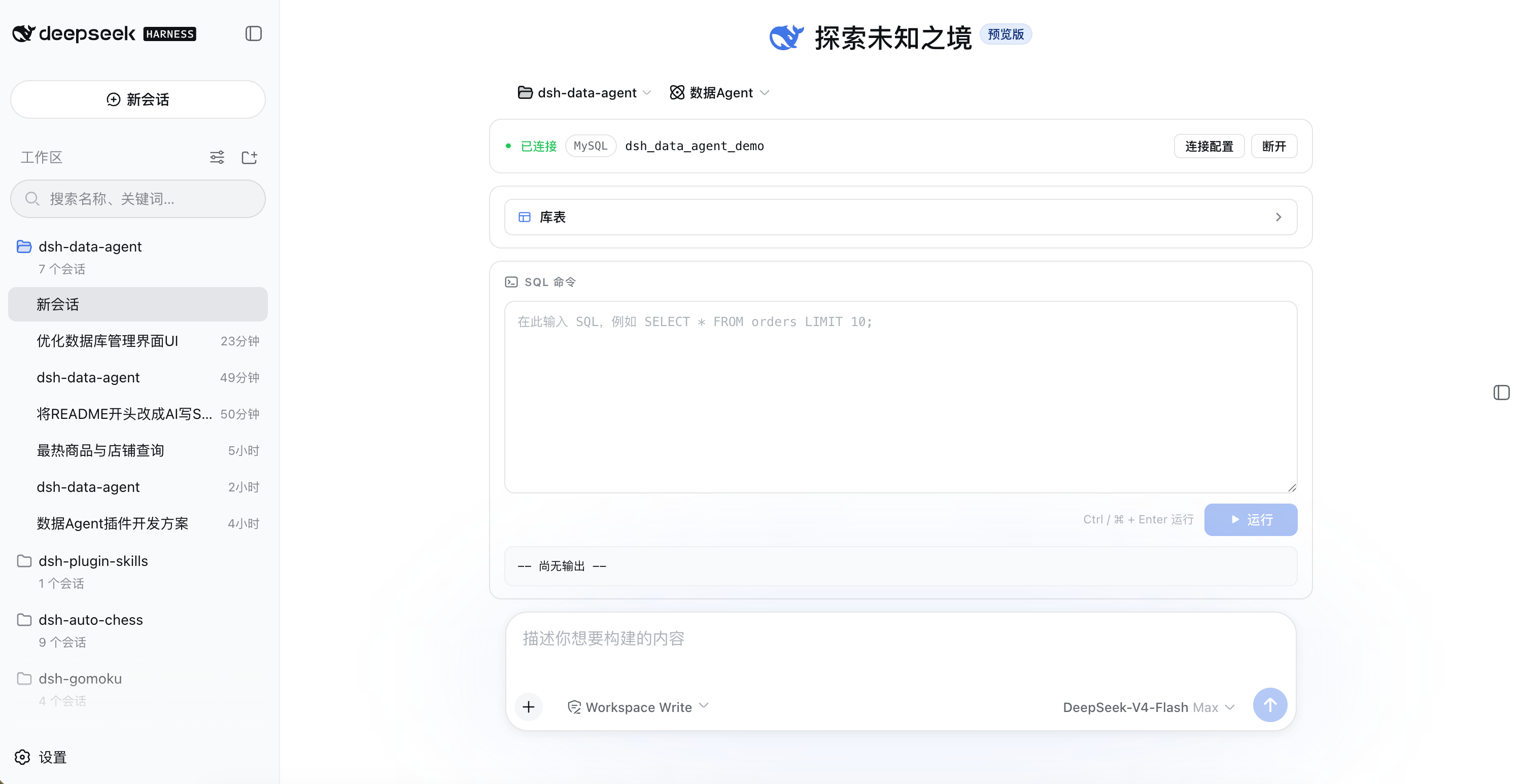Click the 运行 run button
The height and width of the screenshot is (784, 1521).
[1251, 519]
